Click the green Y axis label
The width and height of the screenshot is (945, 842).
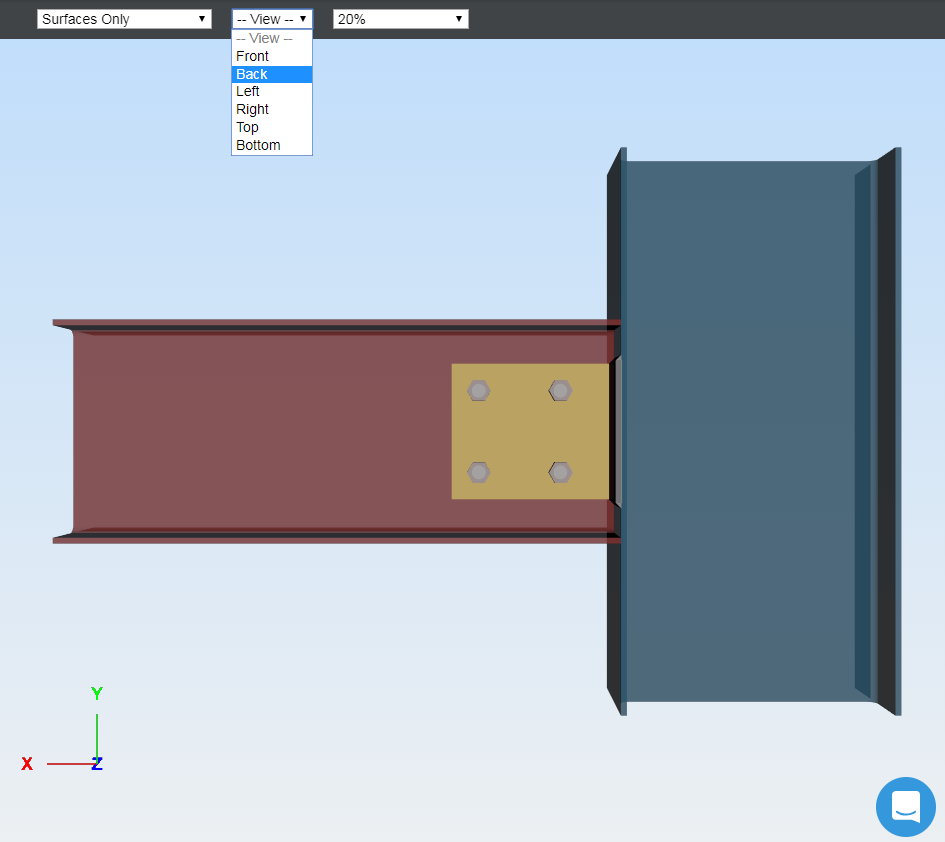96,693
